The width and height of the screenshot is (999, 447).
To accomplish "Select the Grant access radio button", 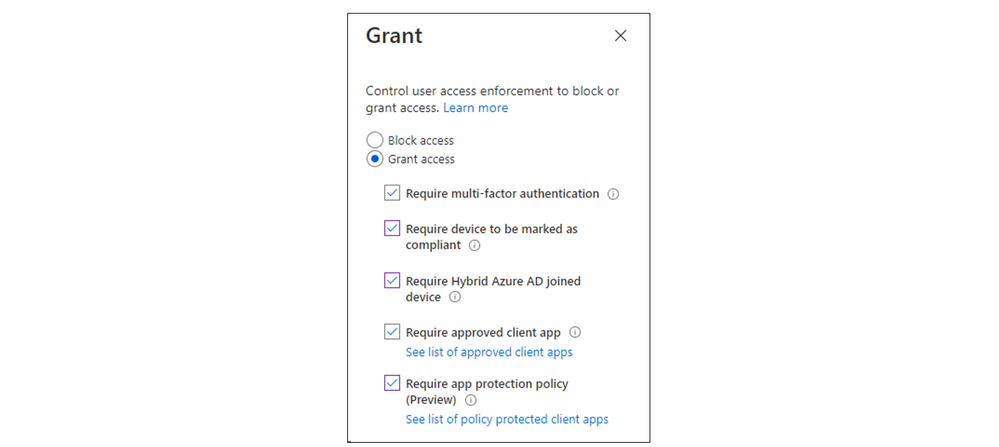I will coord(375,159).
